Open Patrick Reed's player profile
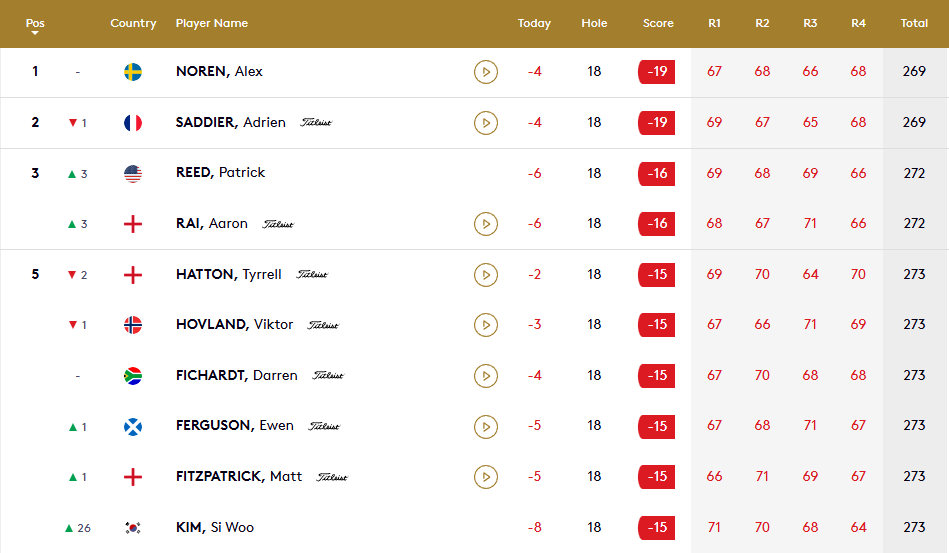This screenshot has width=949, height=553. click(x=220, y=173)
